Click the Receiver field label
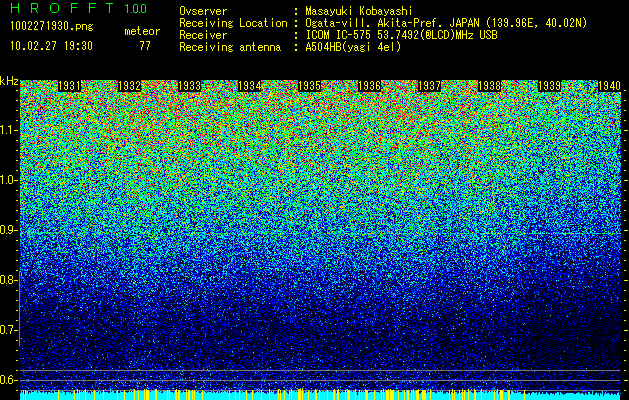The image size is (629, 400). [203, 35]
